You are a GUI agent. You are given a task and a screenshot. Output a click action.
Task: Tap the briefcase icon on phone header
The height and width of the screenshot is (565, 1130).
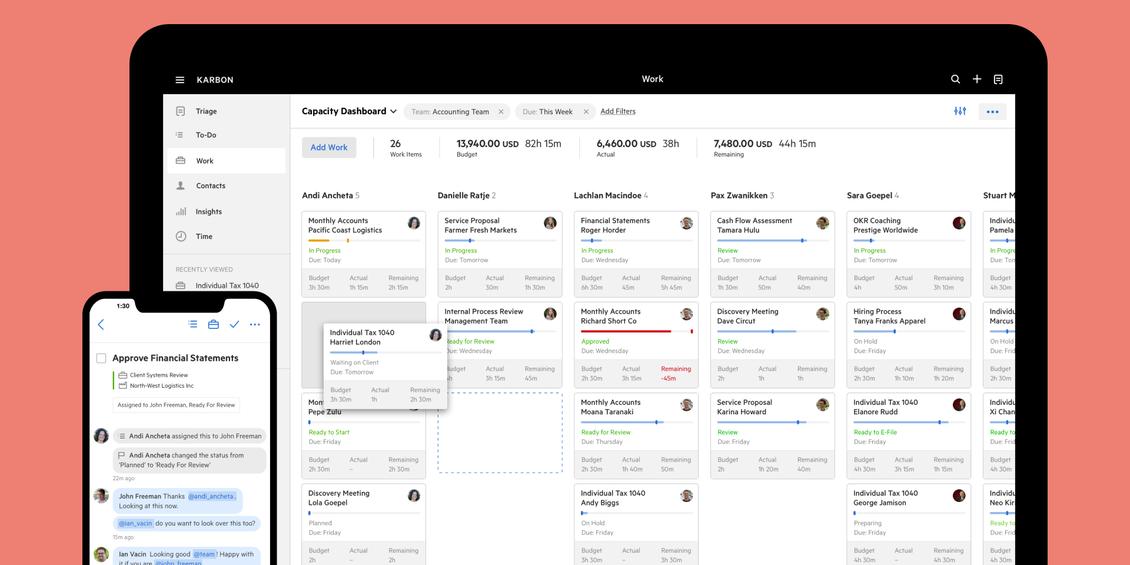[x=213, y=324]
